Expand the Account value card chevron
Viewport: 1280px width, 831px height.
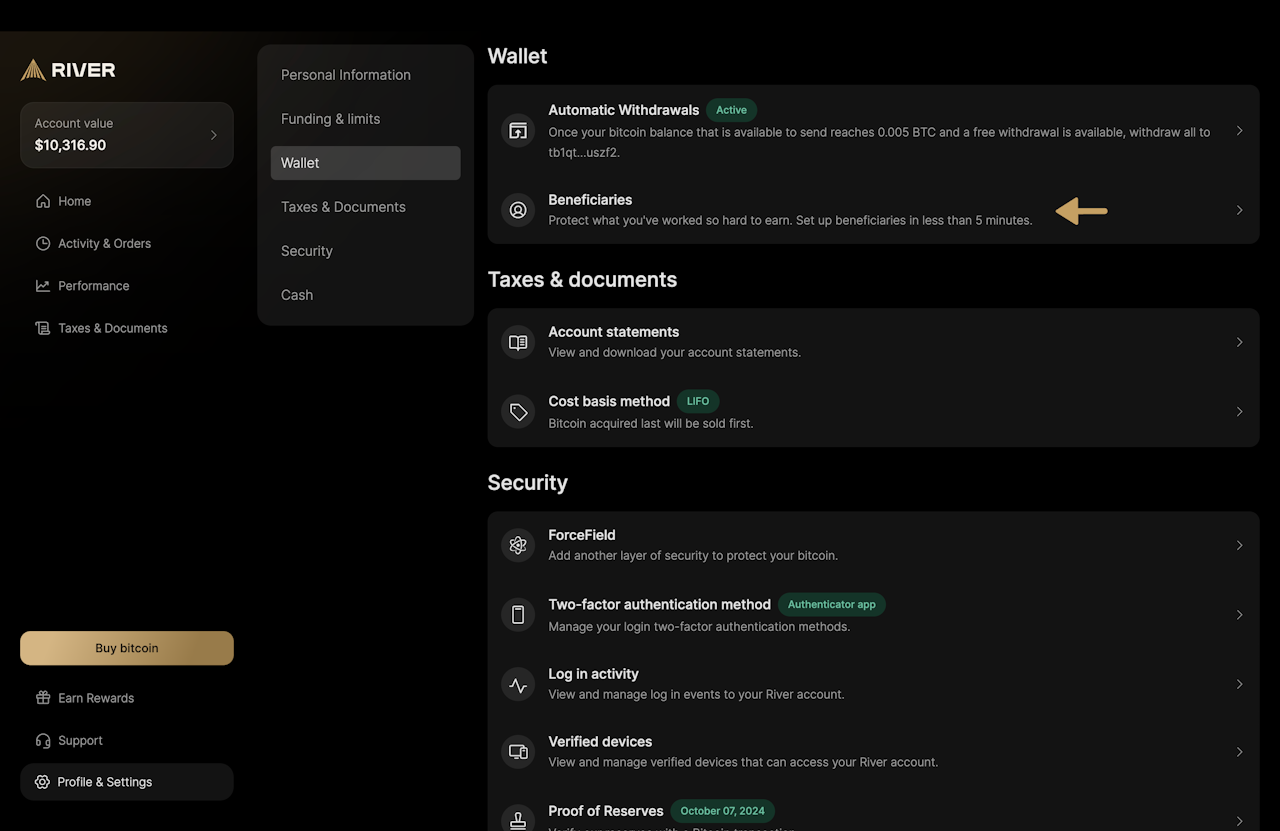tap(213, 135)
